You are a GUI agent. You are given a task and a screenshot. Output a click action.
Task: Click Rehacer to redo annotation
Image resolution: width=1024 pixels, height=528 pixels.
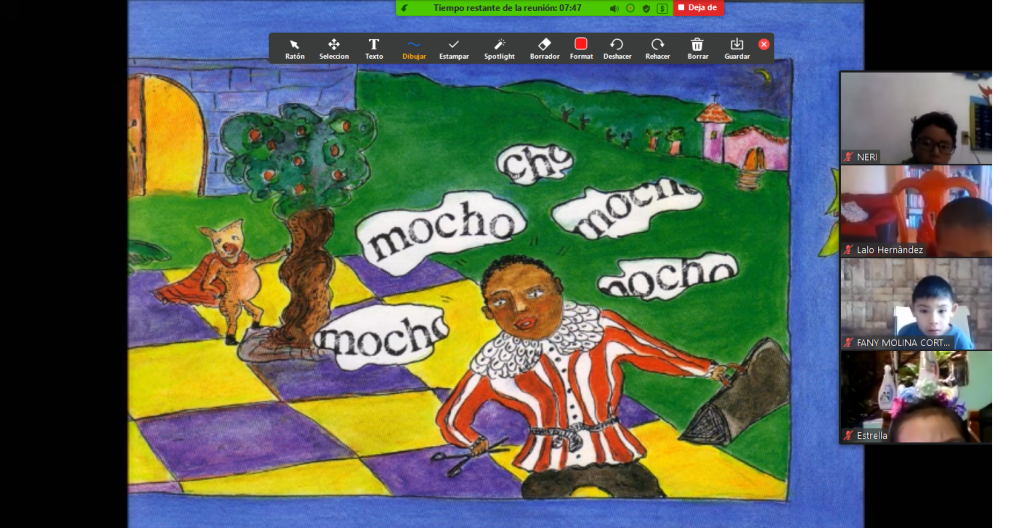657,48
